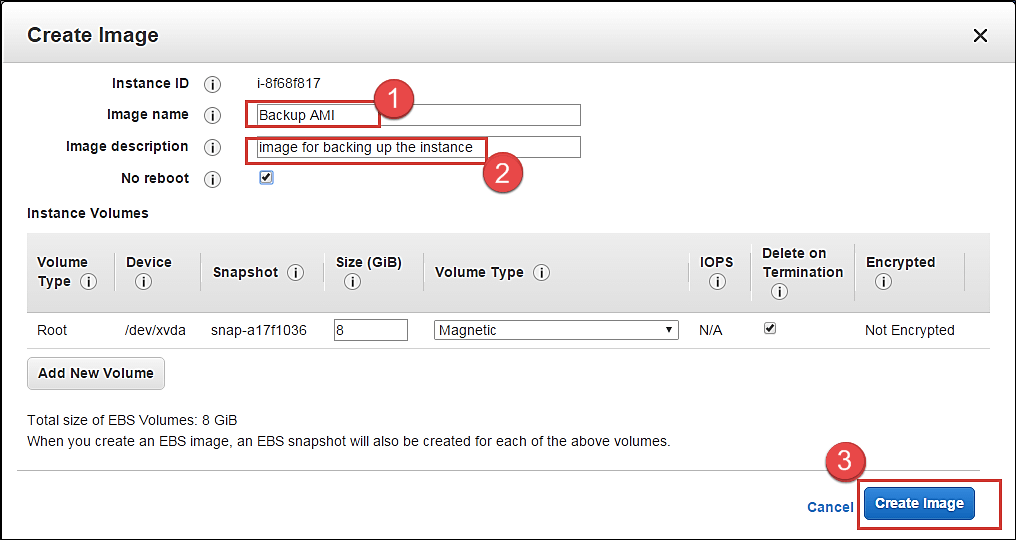
Task: Open the Magnetic volume type dropdown
Action: (x=556, y=330)
